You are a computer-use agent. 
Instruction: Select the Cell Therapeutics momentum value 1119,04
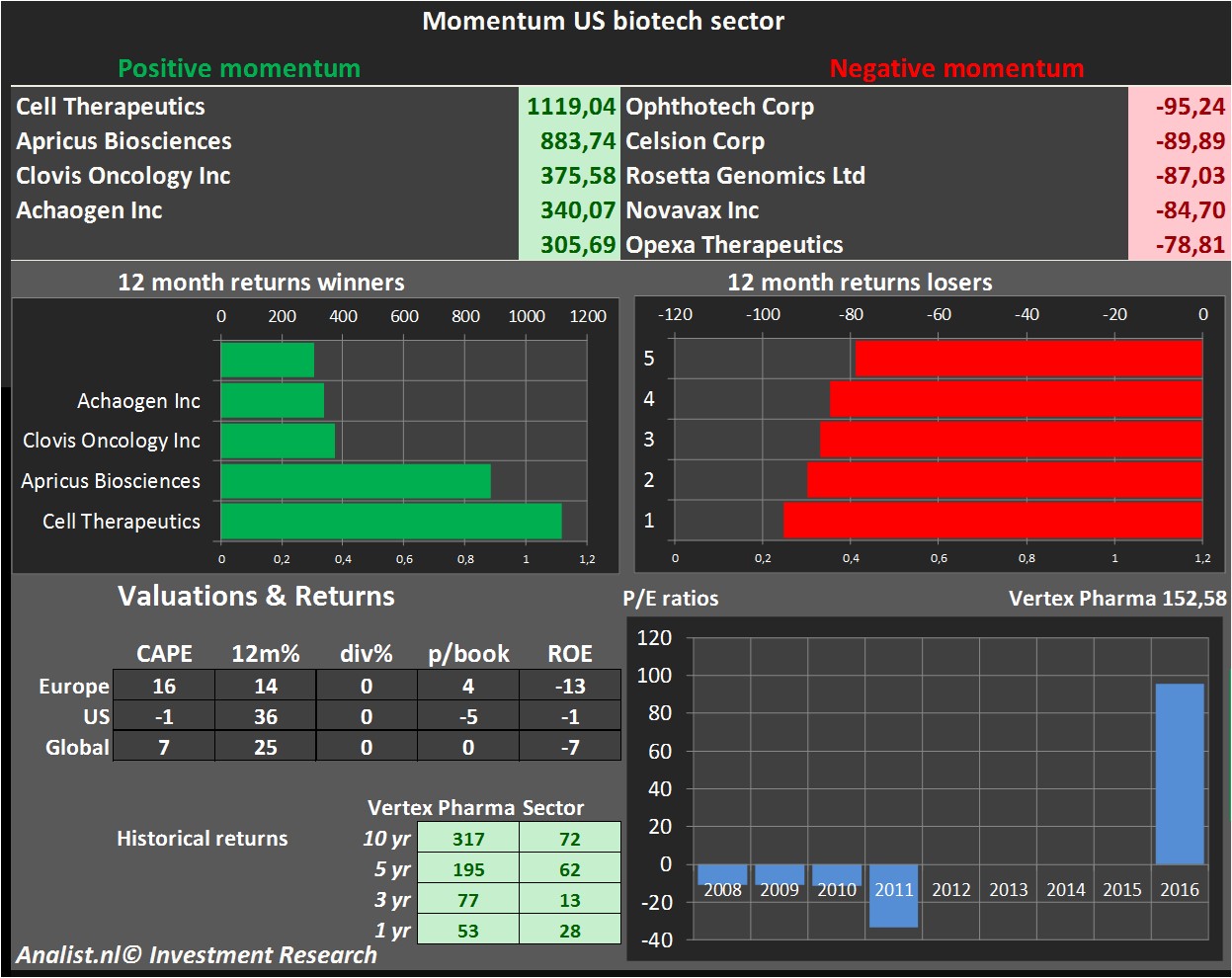coord(571,106)
